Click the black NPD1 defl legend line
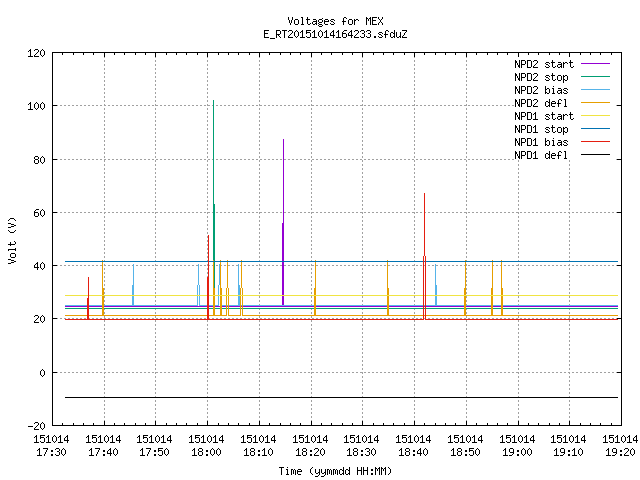Viewport: 640px width, 480px height. pyautogui.click(x=595, y=155)
